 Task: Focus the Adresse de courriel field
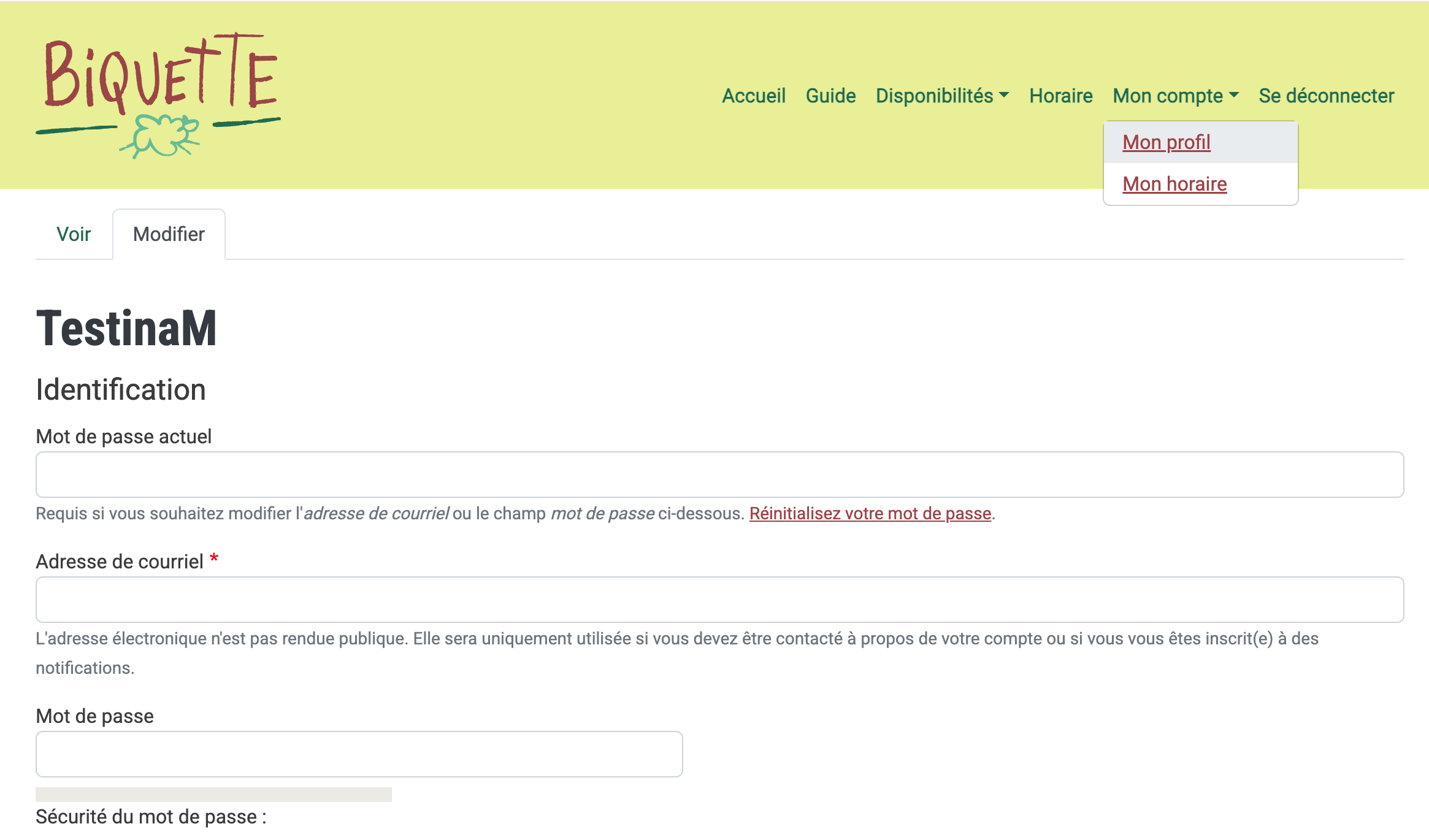coord(719,600)
